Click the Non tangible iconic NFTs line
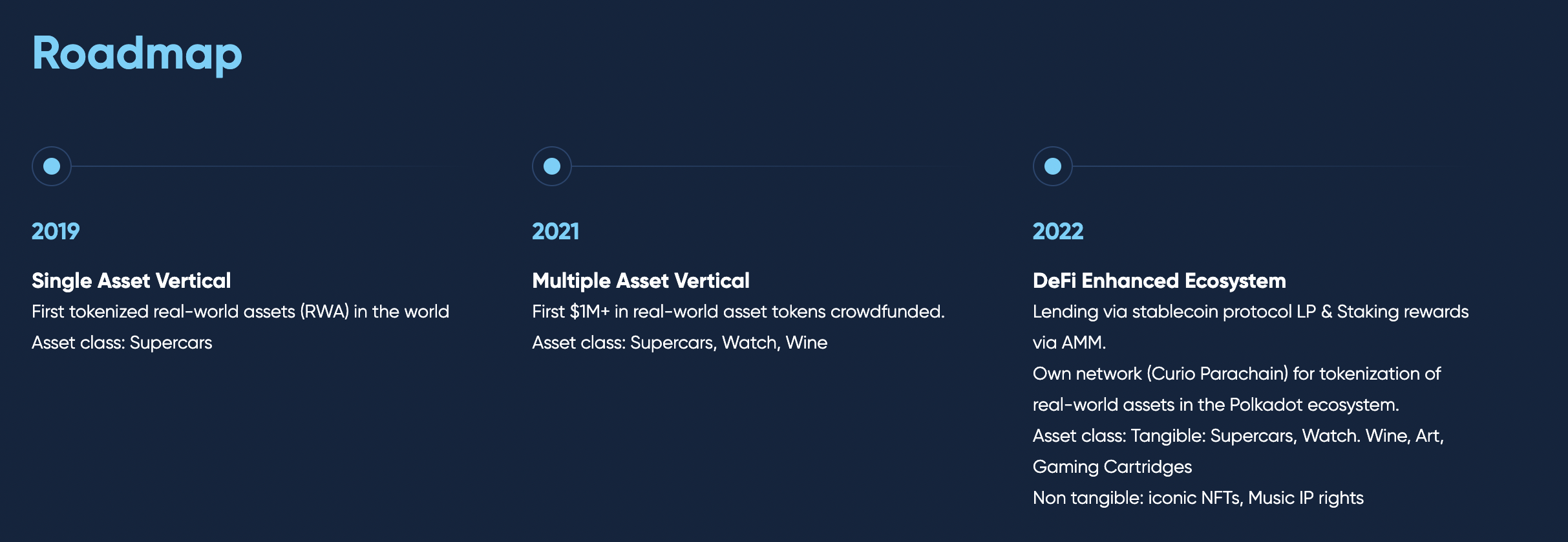The height and width of the screenshot is (542, 1568). point(1198,498)
